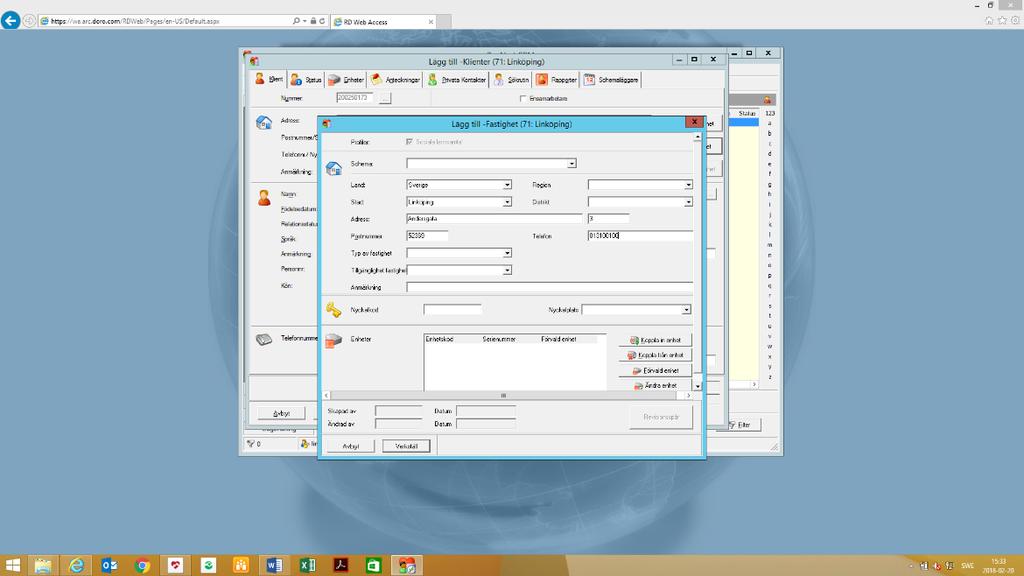
Task: Click the Koppla från enhet button
Action: [655, 355]
